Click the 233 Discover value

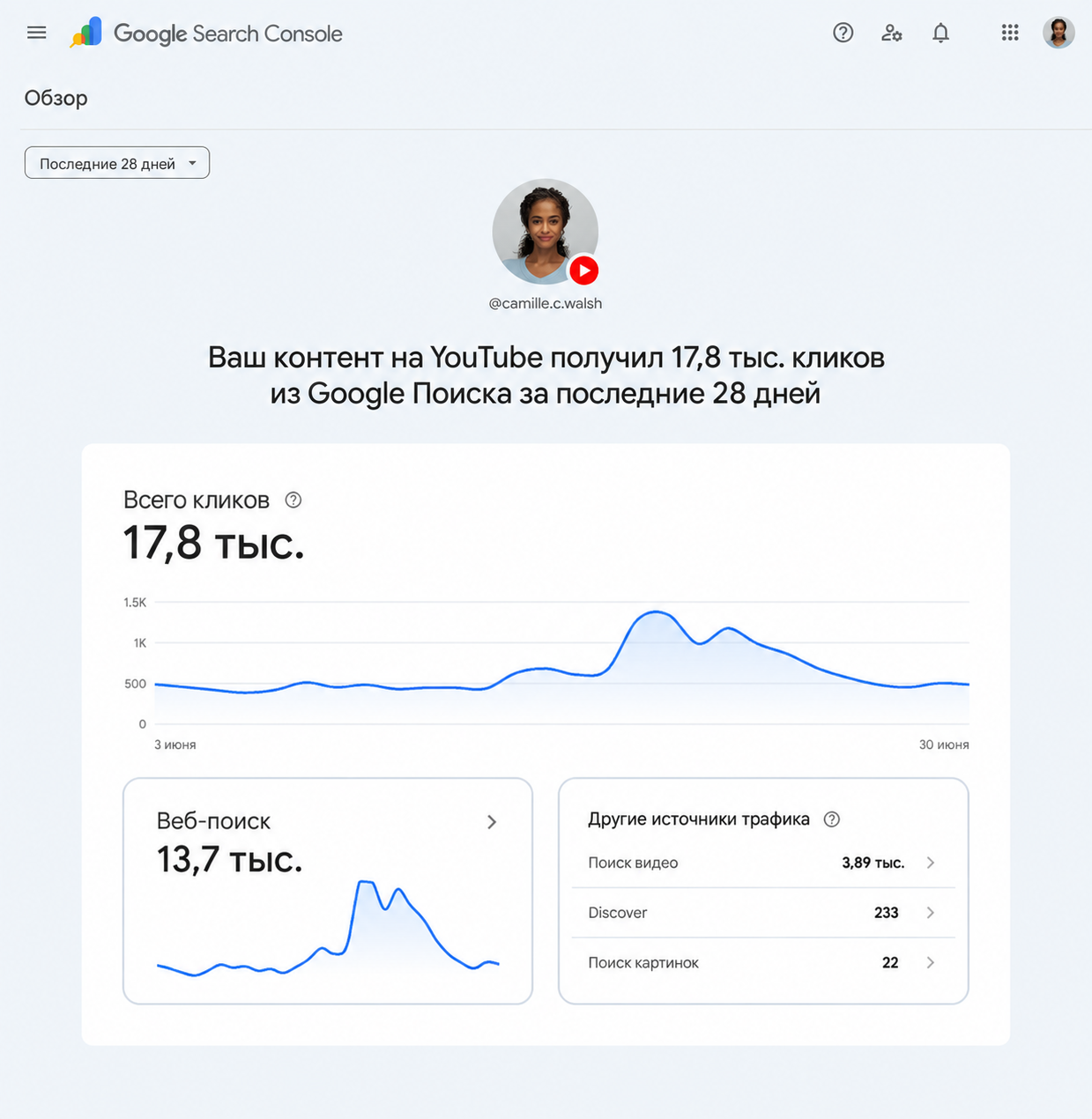tap(886, 913)
